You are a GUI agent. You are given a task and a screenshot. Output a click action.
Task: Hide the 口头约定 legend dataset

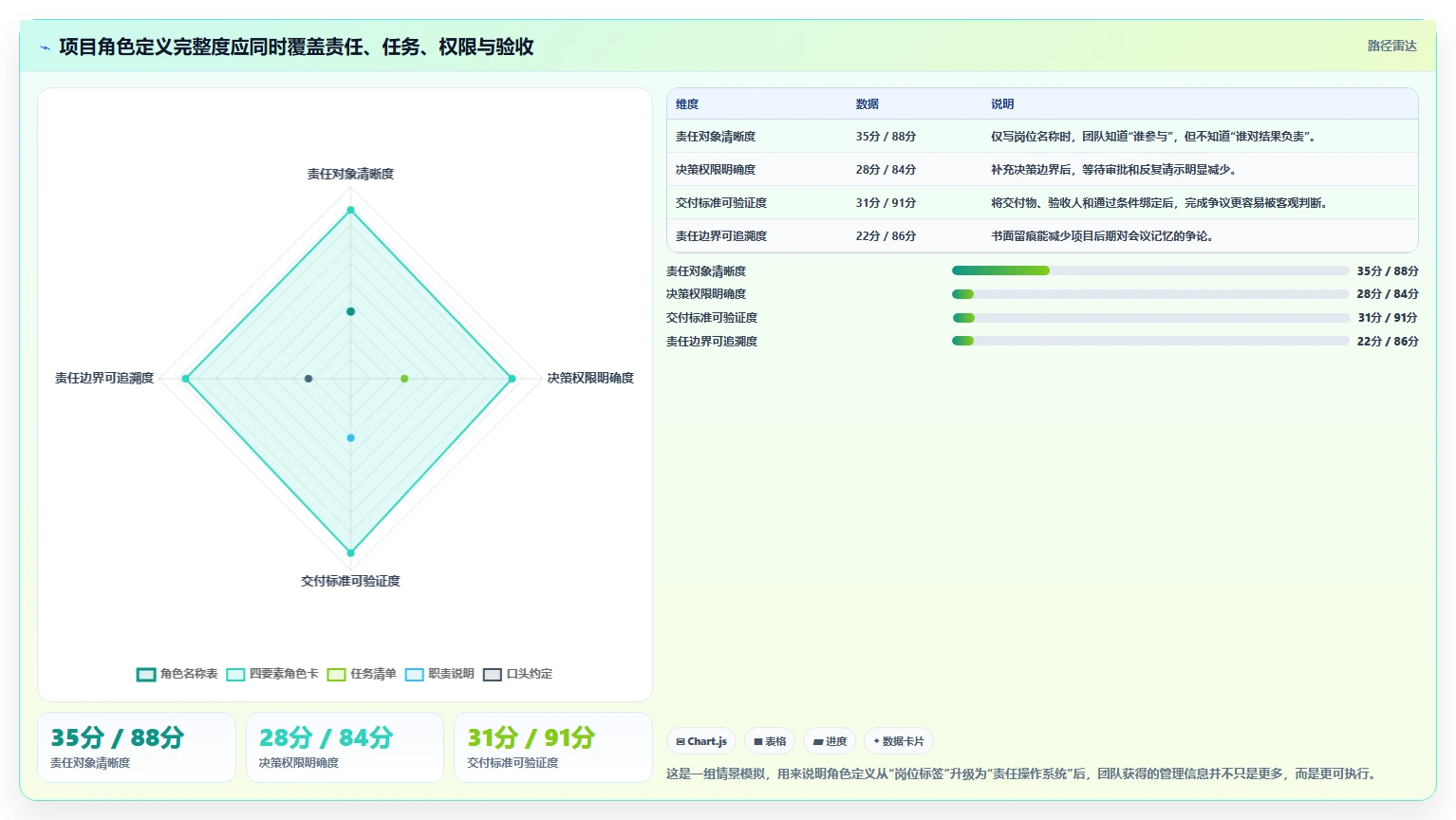coord(517,674)
